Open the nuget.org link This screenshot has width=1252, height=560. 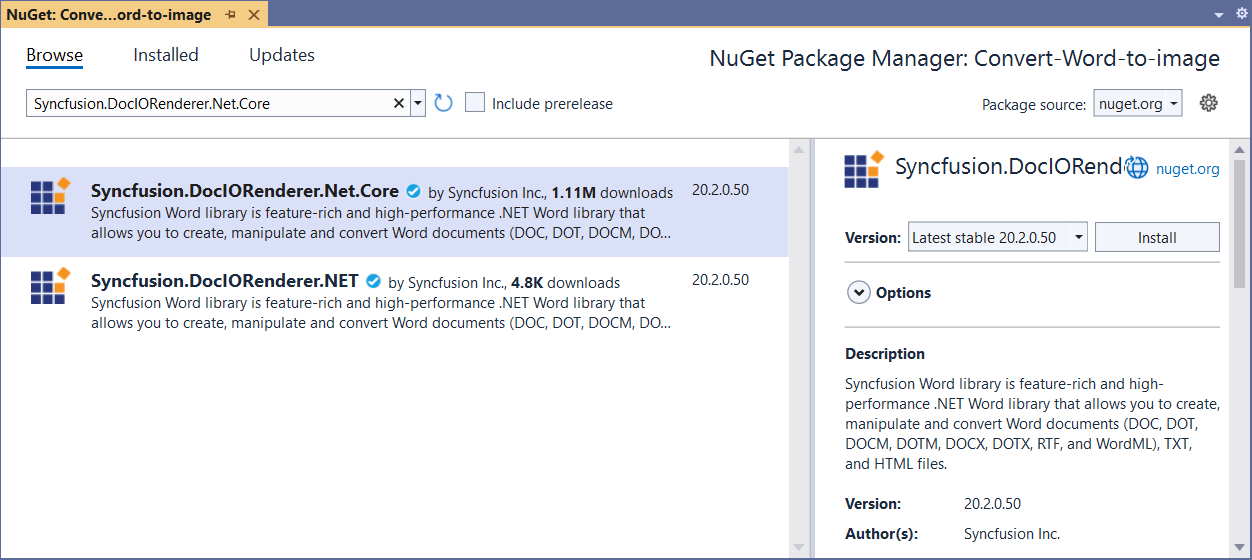1187,169
